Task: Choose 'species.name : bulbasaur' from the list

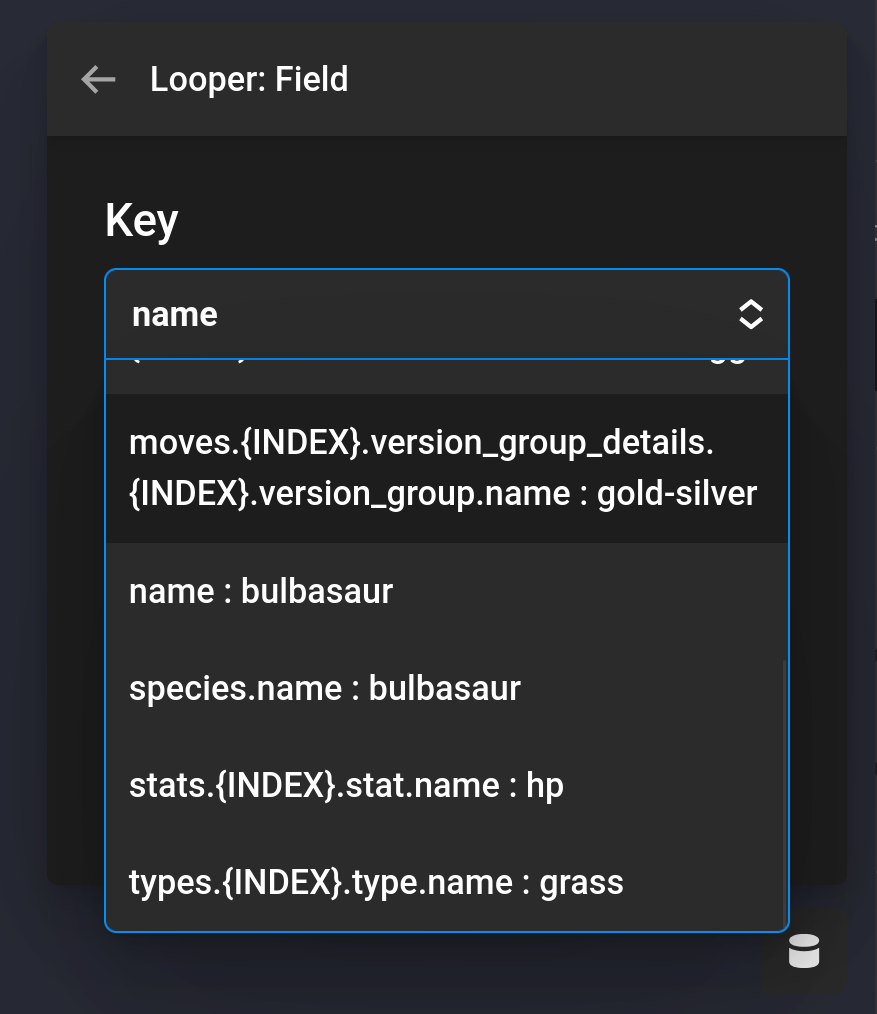Action: 324,688
